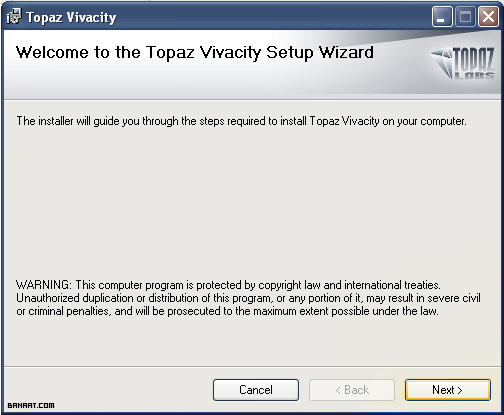Click the "Unauthorized duplication" warning line
The image size is (504, 415).
pyautogui.click(x=248, y=298)
